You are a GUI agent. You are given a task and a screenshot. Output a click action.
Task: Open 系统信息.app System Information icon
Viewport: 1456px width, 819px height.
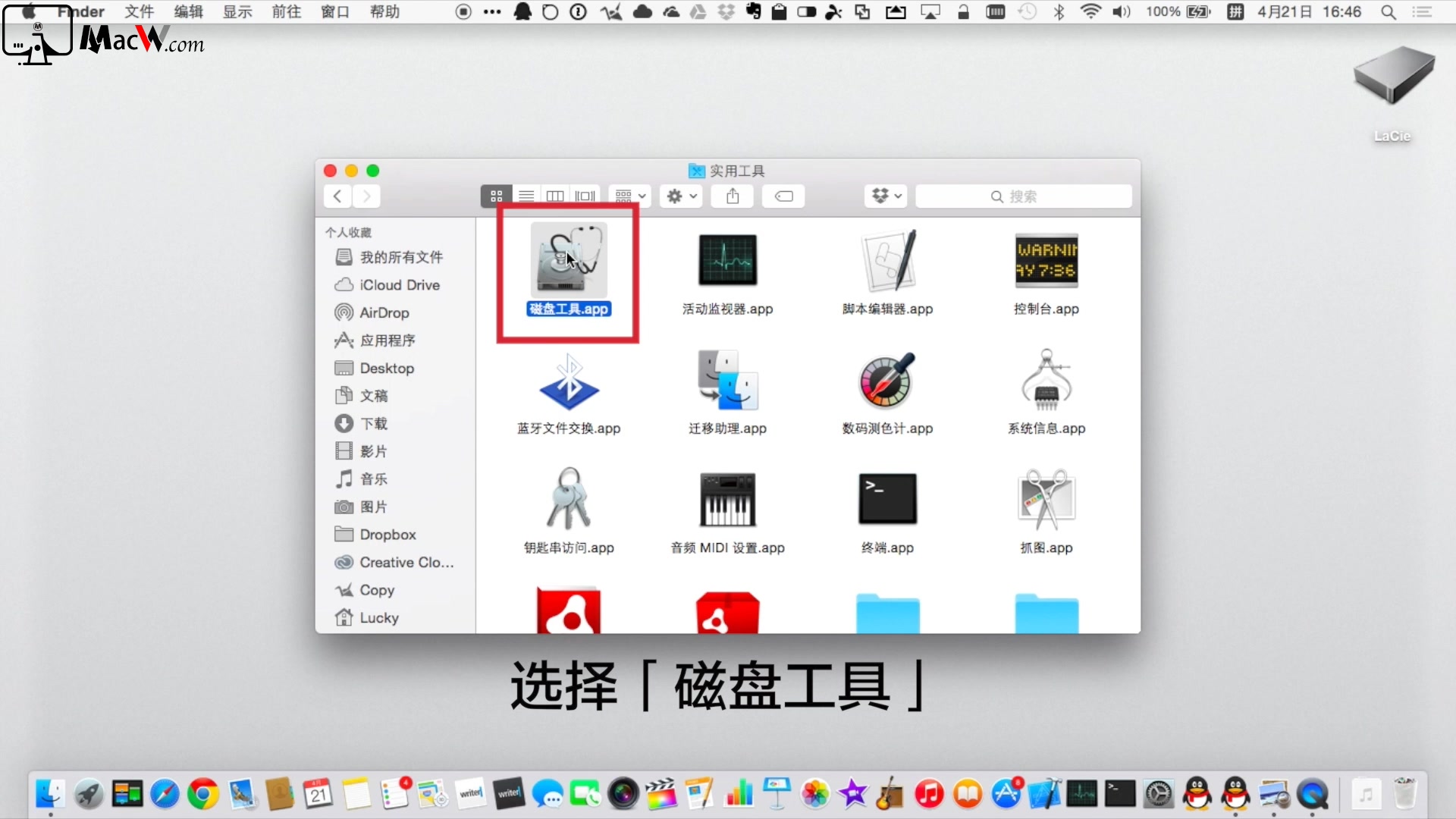tap(1046, 381)
